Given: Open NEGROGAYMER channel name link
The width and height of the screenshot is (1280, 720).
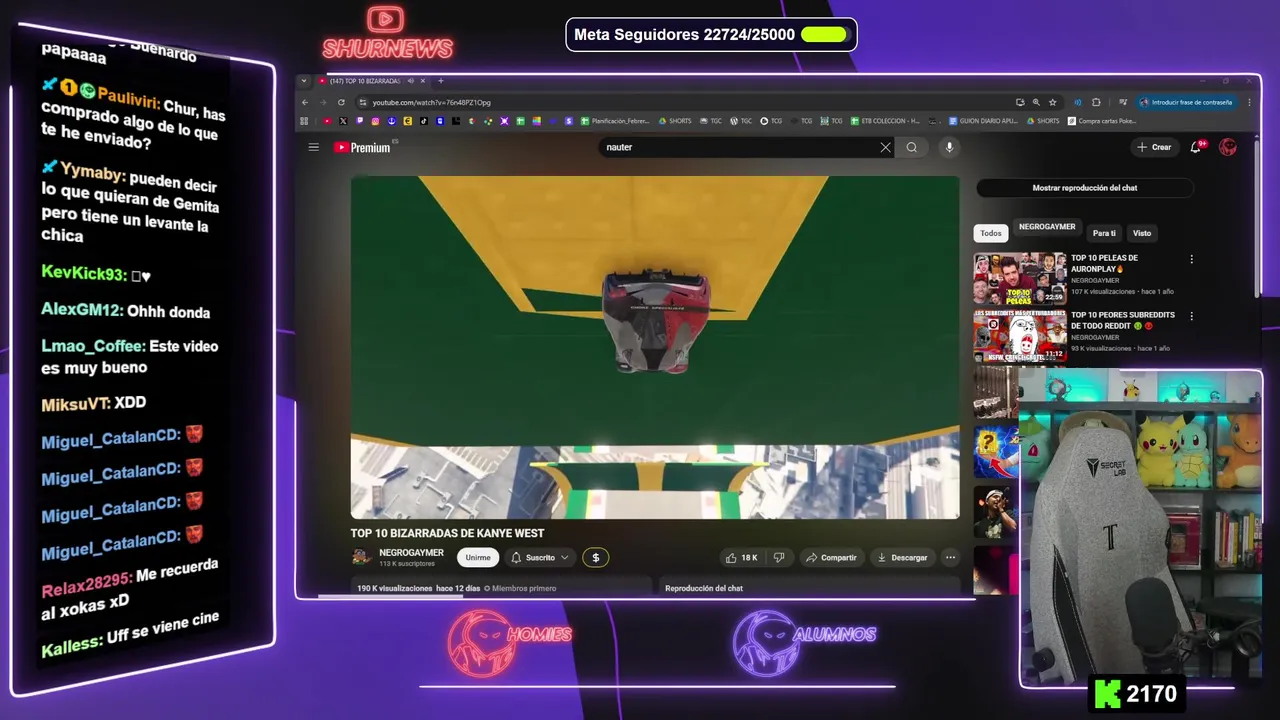Looking at the screenshot, I should pos(411,553).
